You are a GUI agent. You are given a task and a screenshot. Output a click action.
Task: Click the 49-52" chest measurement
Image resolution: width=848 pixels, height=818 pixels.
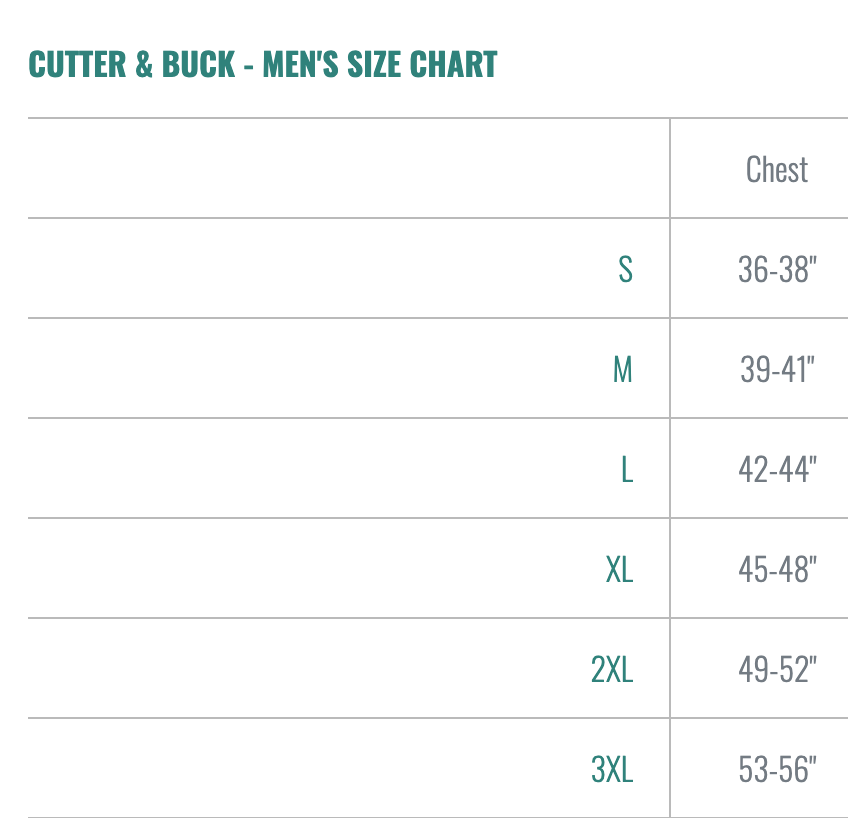(x=777, y=669)
